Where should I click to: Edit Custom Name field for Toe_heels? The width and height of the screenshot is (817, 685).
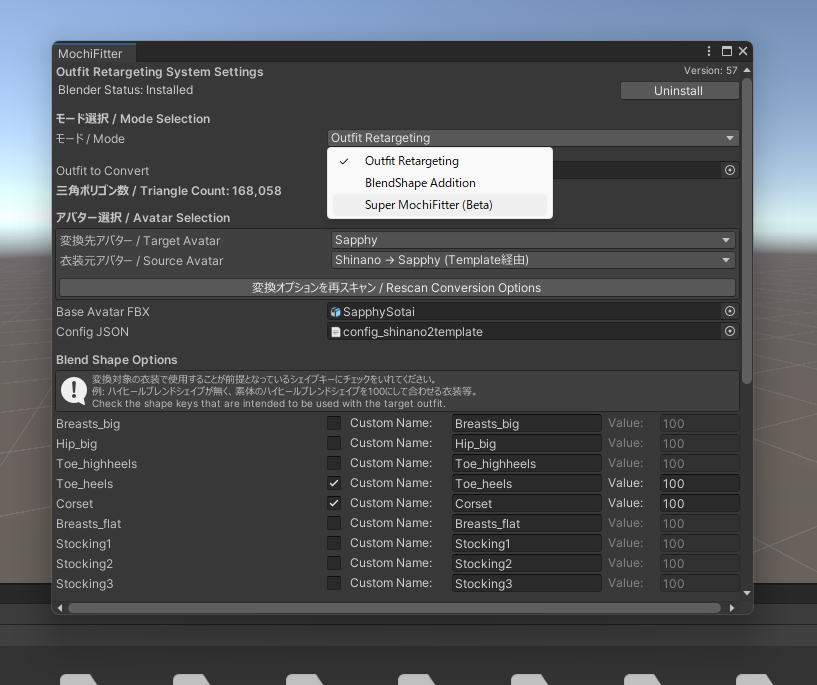(526, 483)
